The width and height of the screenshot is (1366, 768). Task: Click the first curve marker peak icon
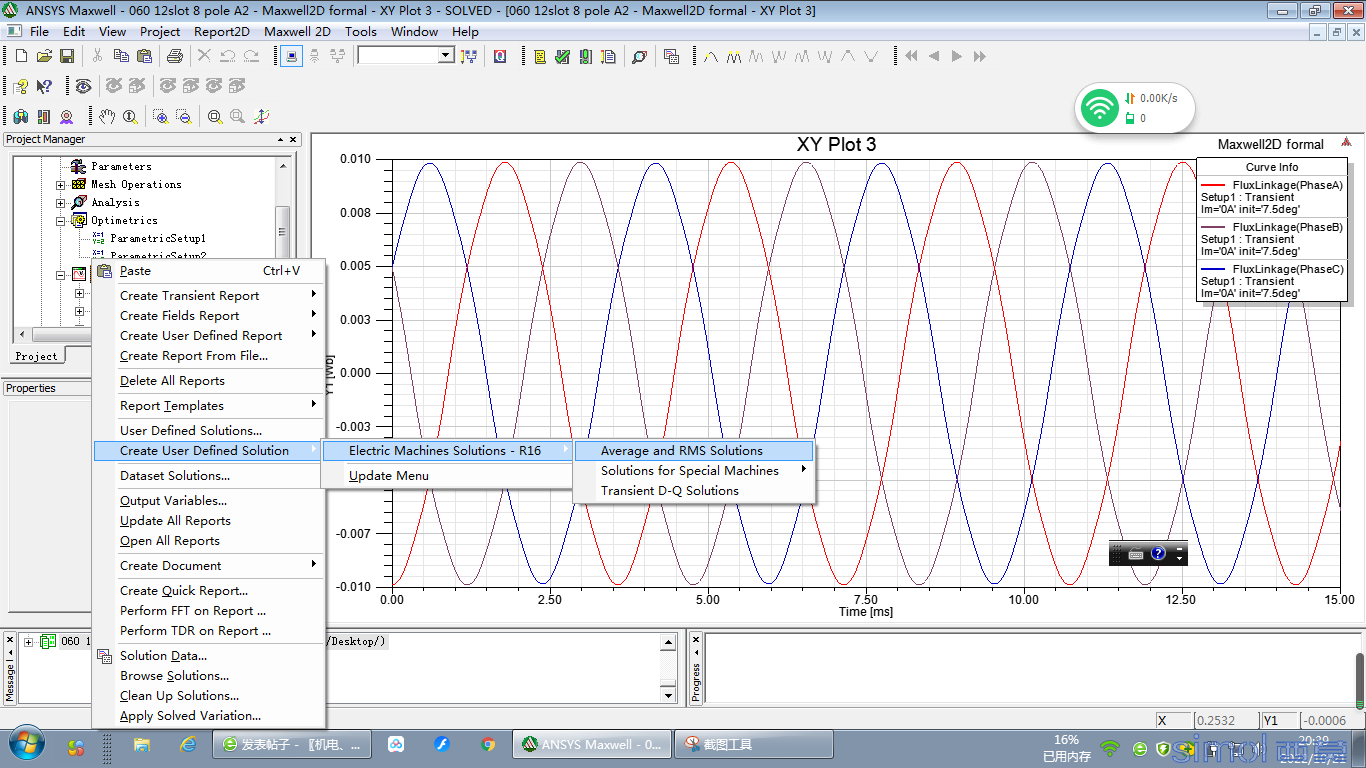click(711, 56)
